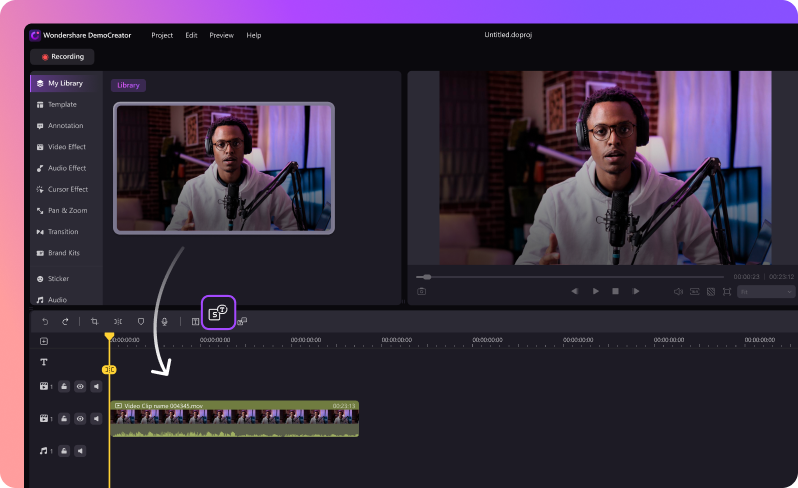Image resolution: width=798 pixels, height=488 pixels.
Task: Open the Transition panel in sidebar
Action: (63, 232)
